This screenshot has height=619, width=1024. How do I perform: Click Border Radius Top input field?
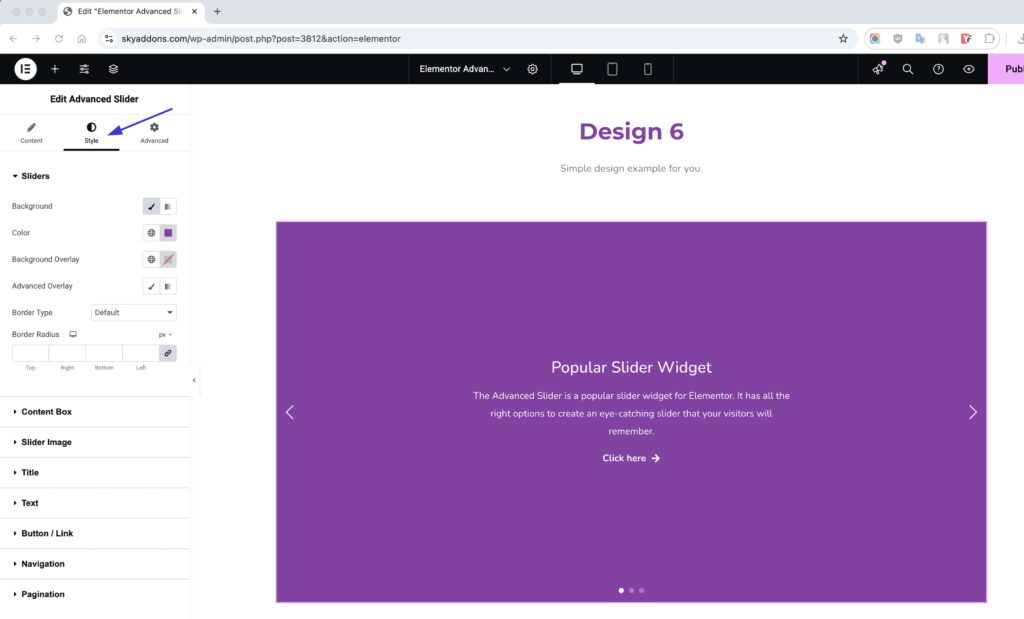(x=30, y=353)
